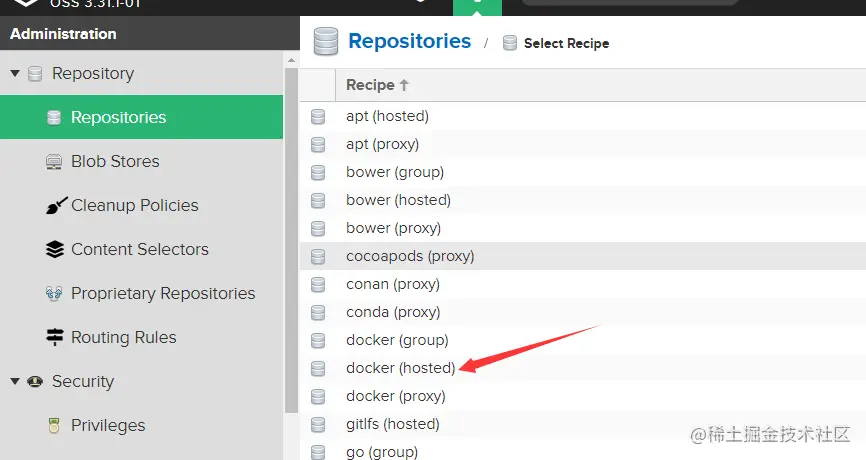Viewport: 866px width, 460px height.
Task: Open Repositories in the sidebar
Action: pyautogui.click(x=141, y=117)
